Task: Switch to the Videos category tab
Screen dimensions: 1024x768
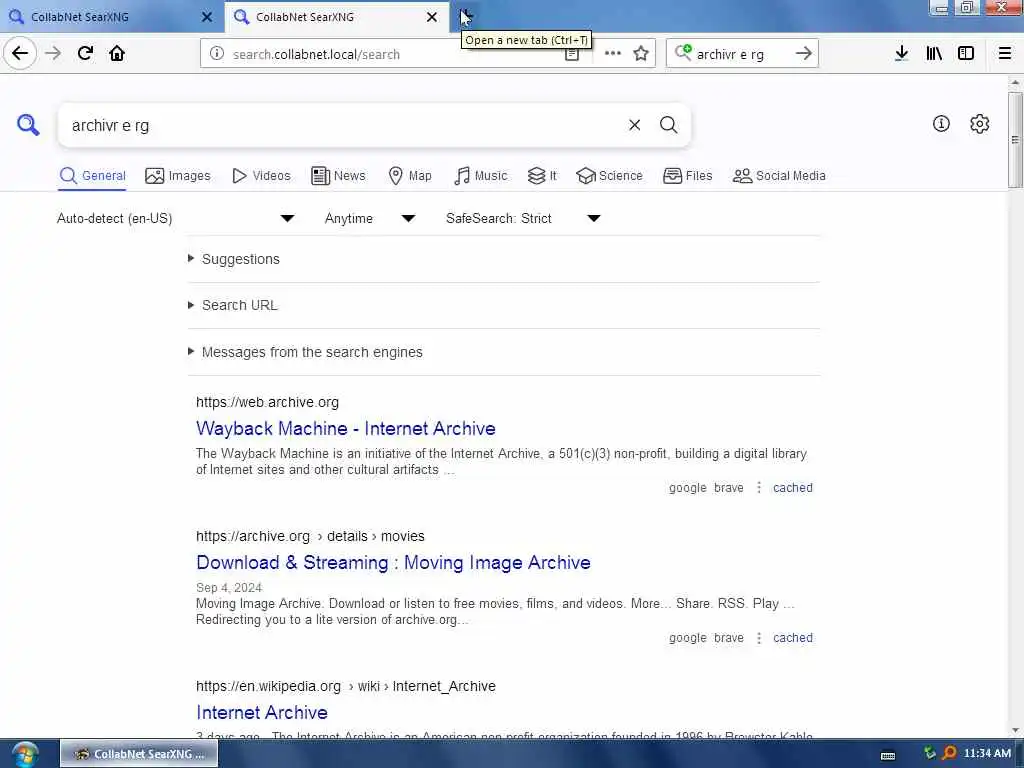Action: click(x=261, y=176)
